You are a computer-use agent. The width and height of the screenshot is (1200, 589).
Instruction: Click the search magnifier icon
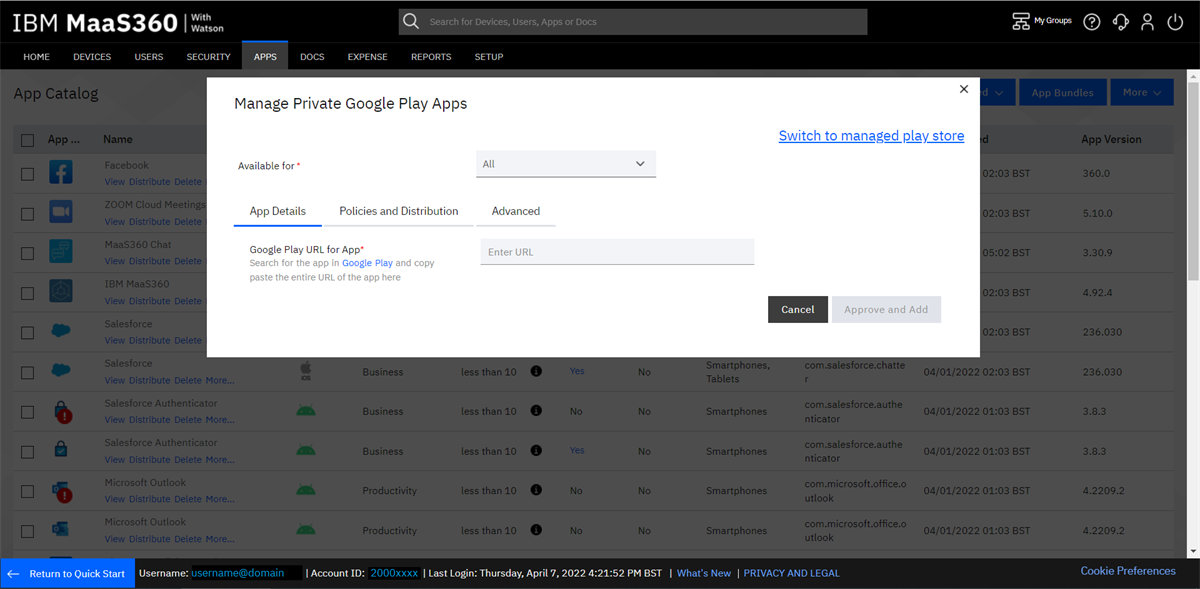tap(409, 21)
